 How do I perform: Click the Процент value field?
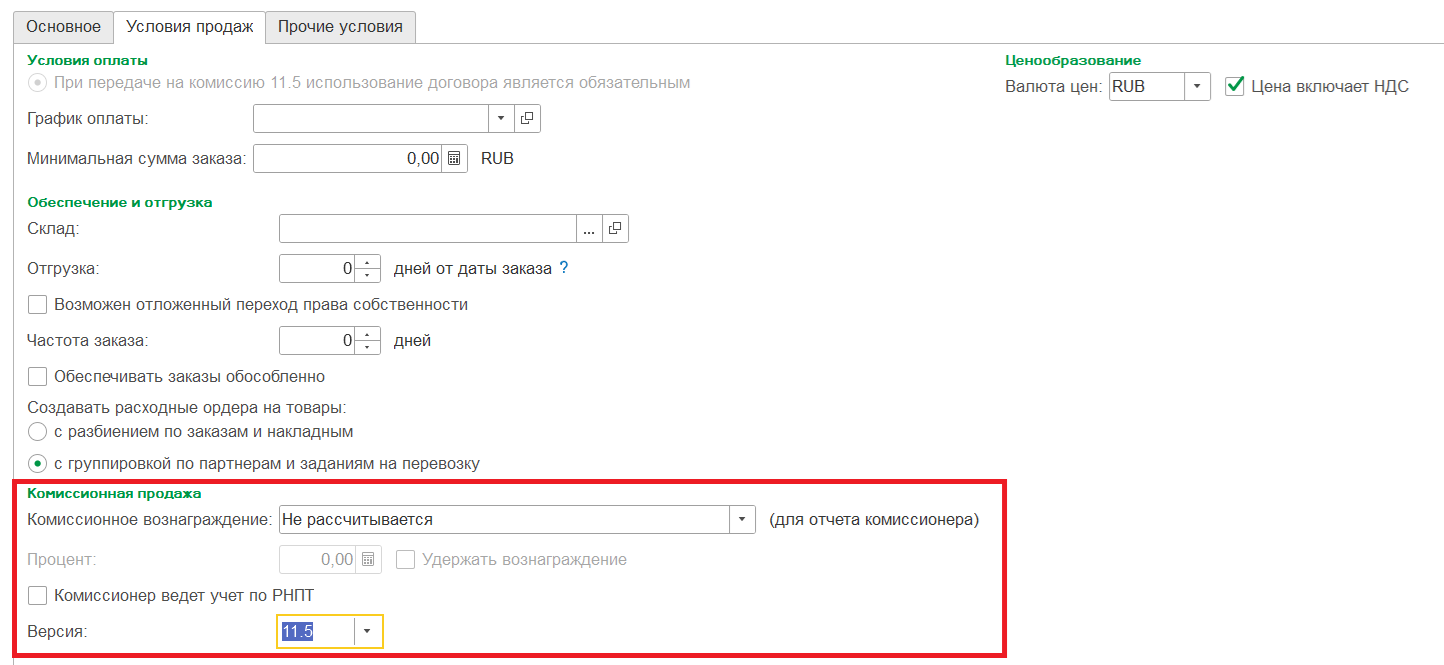(318, 559)
